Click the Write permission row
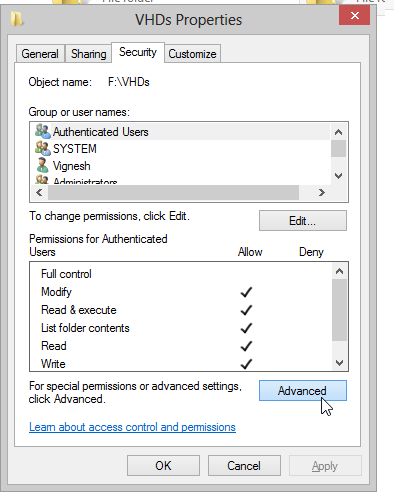The height and width of the screenshot is (504, 400). 181,363
